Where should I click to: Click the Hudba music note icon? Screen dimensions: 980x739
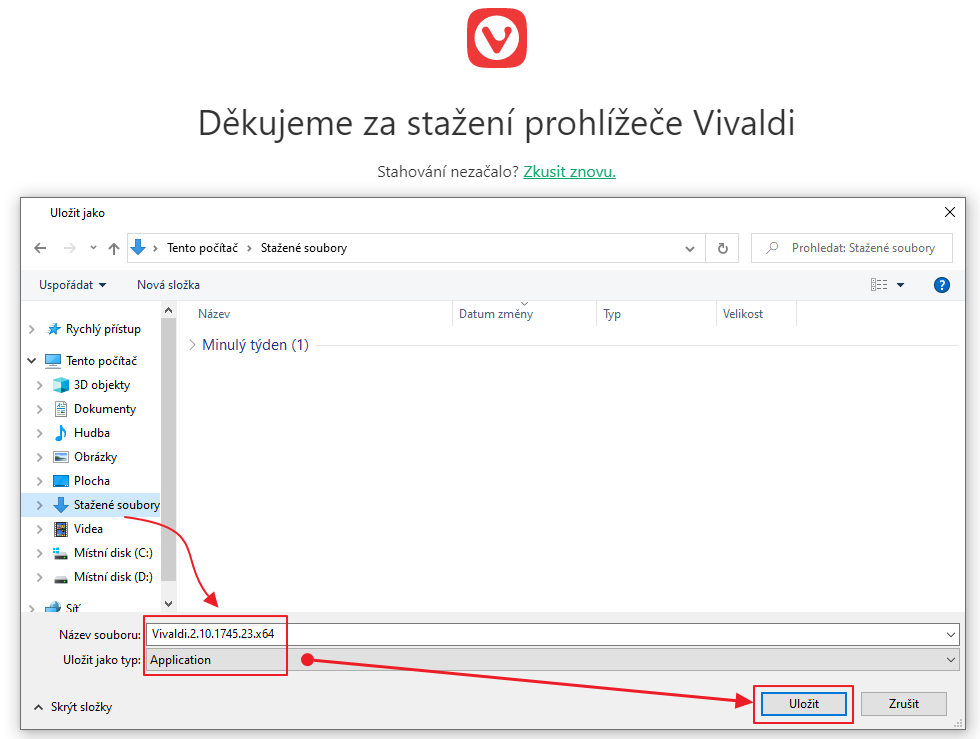61,433
